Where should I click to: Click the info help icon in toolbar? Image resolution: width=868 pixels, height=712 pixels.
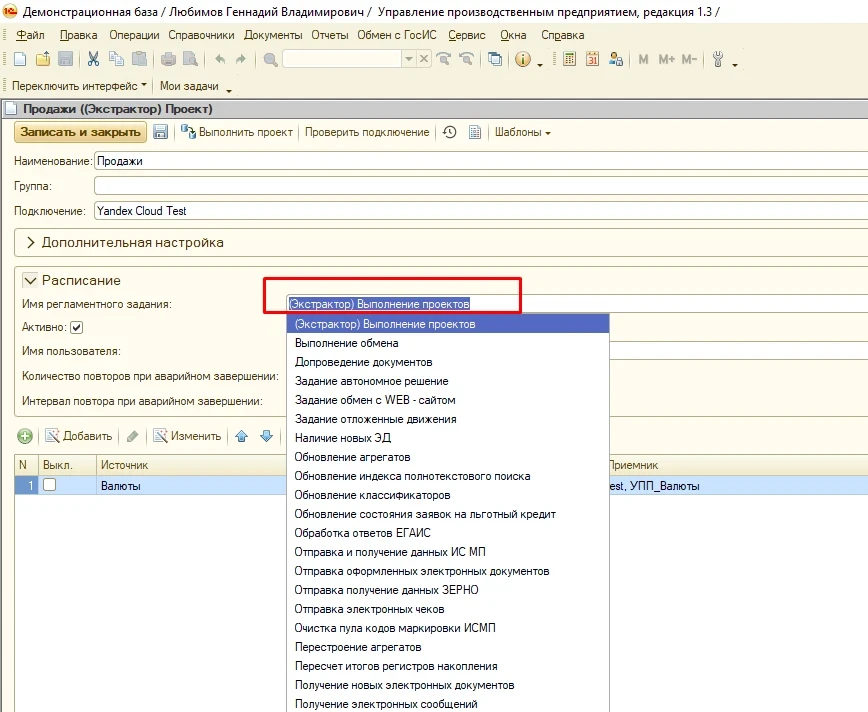point(523,59)
